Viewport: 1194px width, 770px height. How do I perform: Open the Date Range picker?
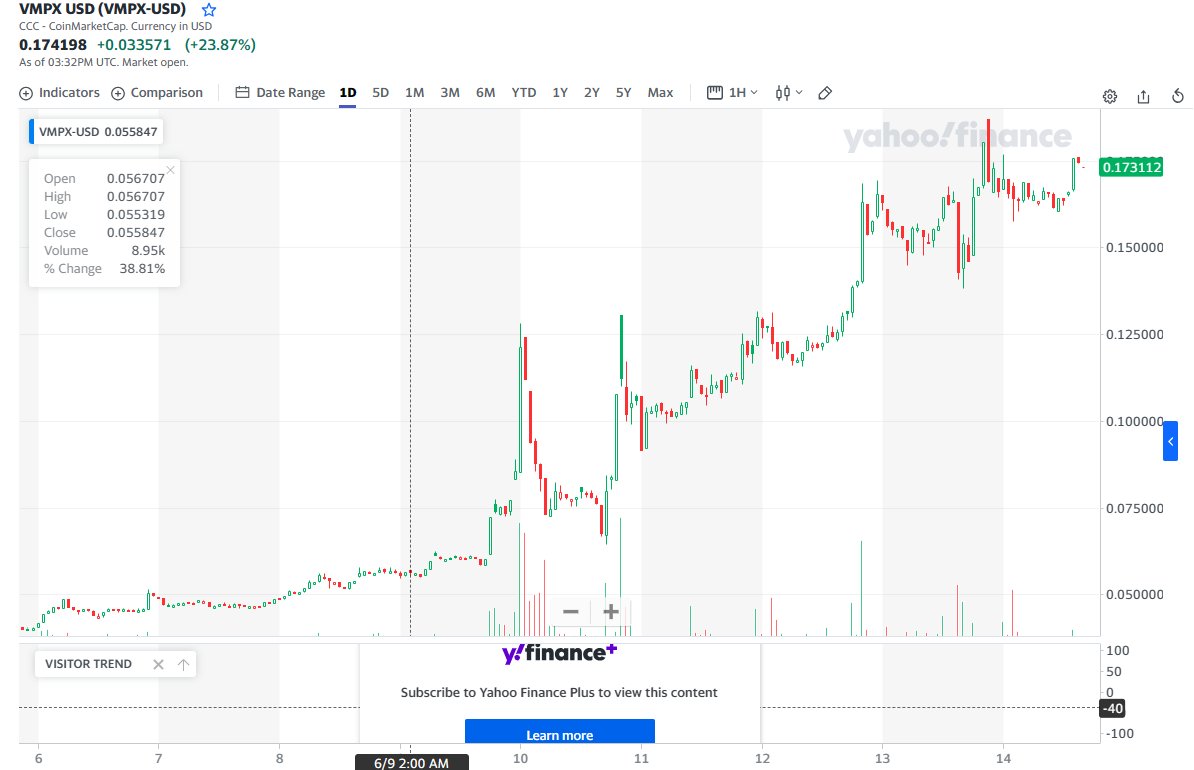click(x=280, y=93)
